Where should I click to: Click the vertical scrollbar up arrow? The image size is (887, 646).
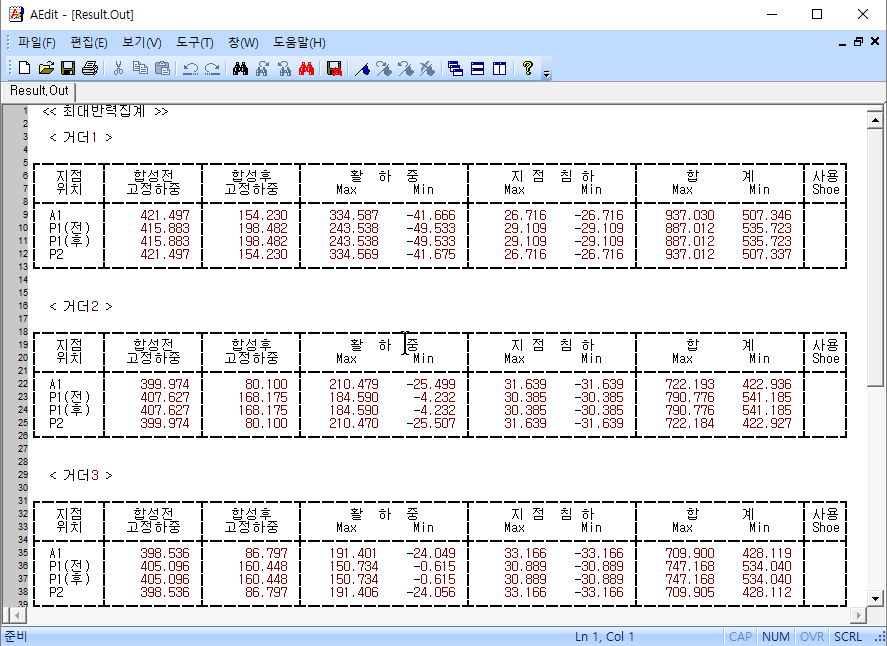(875, 120)
